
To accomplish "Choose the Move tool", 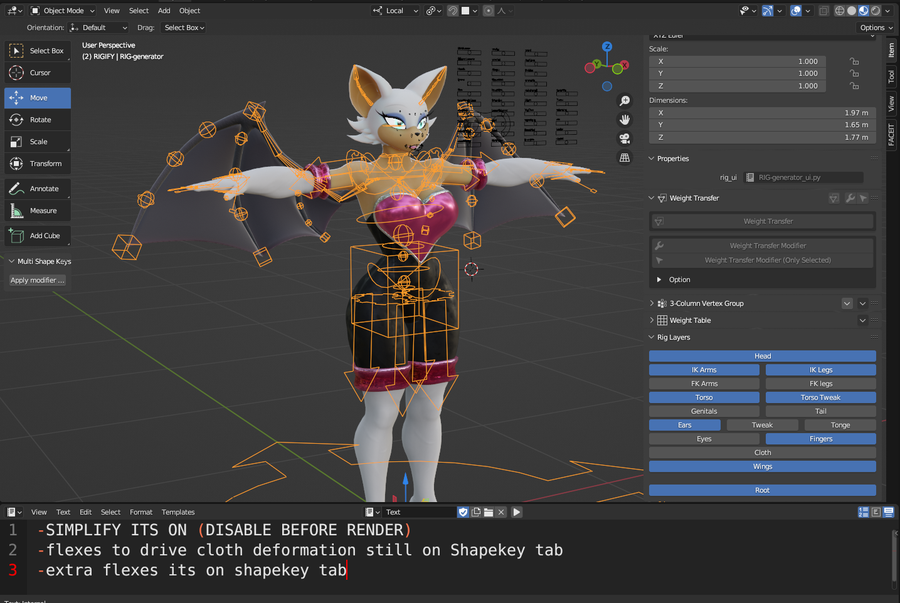I will (x=37, y=98).
